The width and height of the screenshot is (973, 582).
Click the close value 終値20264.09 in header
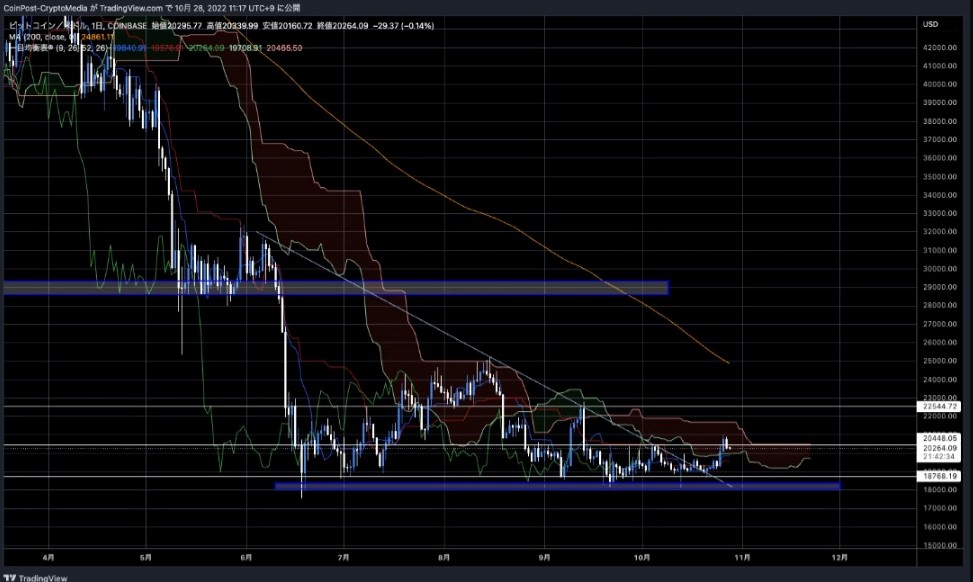coord(343,26)
